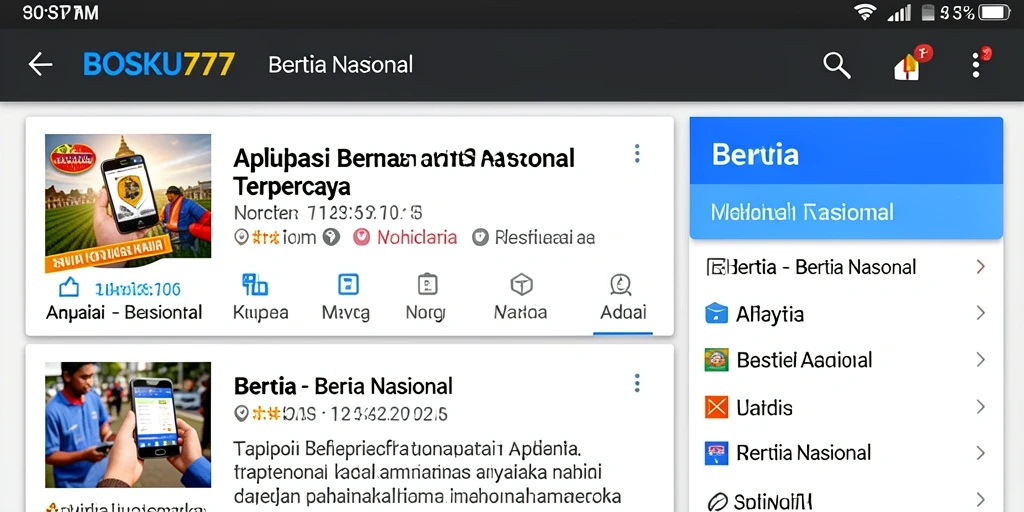Open options menu for Beria Nasional card

(x=637, y=383)
